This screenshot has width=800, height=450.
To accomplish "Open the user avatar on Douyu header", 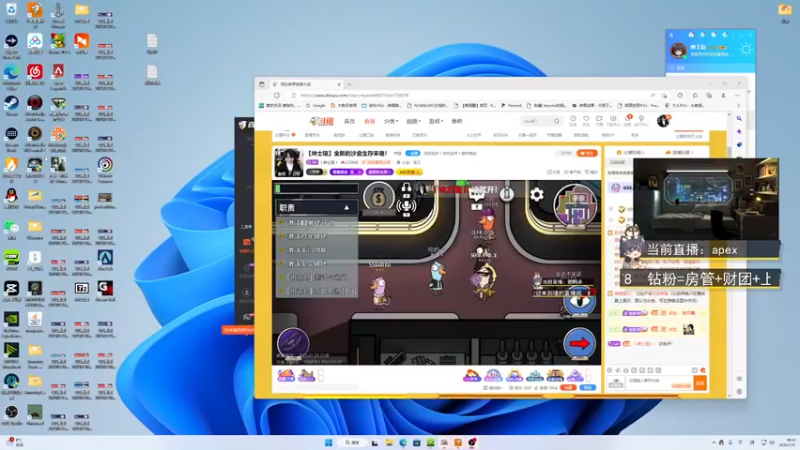I will tap(663, 121).
